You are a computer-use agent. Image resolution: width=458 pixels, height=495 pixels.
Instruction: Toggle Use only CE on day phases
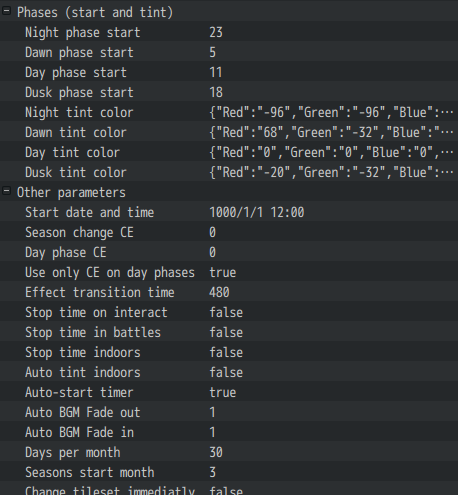(223, 272)
